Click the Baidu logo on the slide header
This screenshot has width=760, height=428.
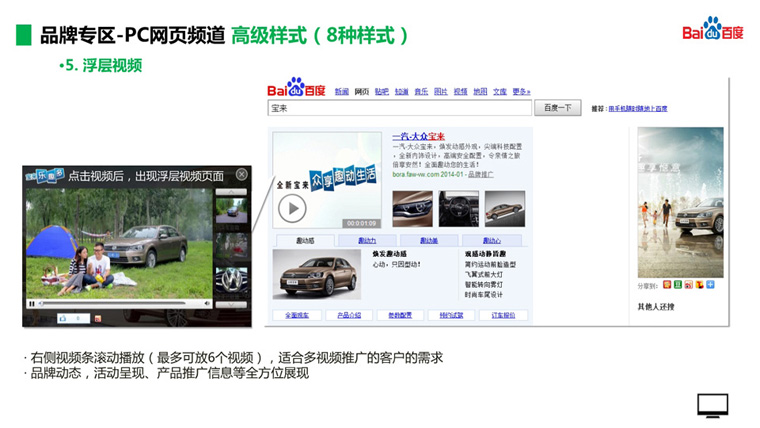click(x=712, y=29)
